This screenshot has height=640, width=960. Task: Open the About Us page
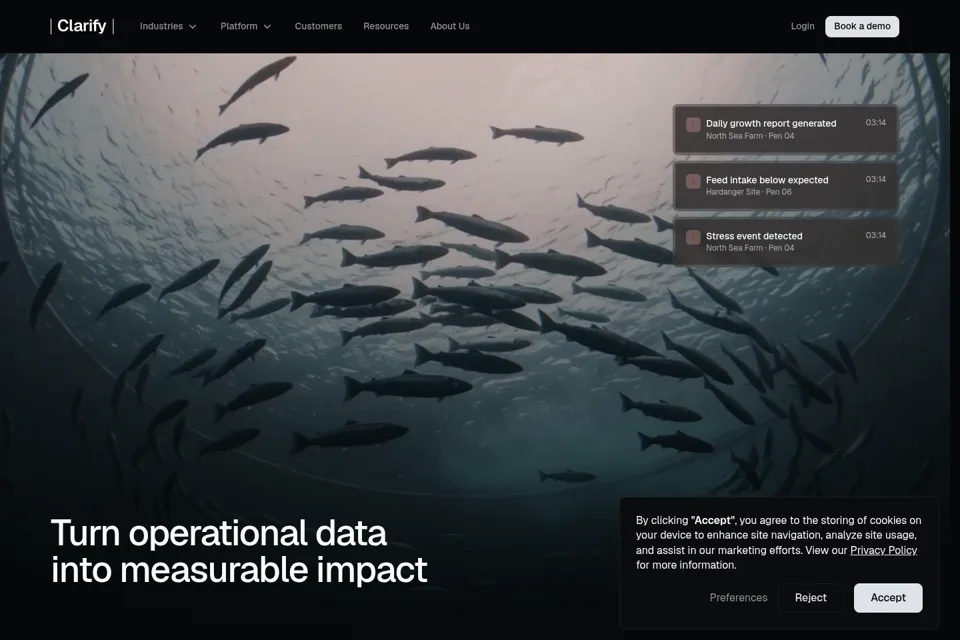point(449,26)
